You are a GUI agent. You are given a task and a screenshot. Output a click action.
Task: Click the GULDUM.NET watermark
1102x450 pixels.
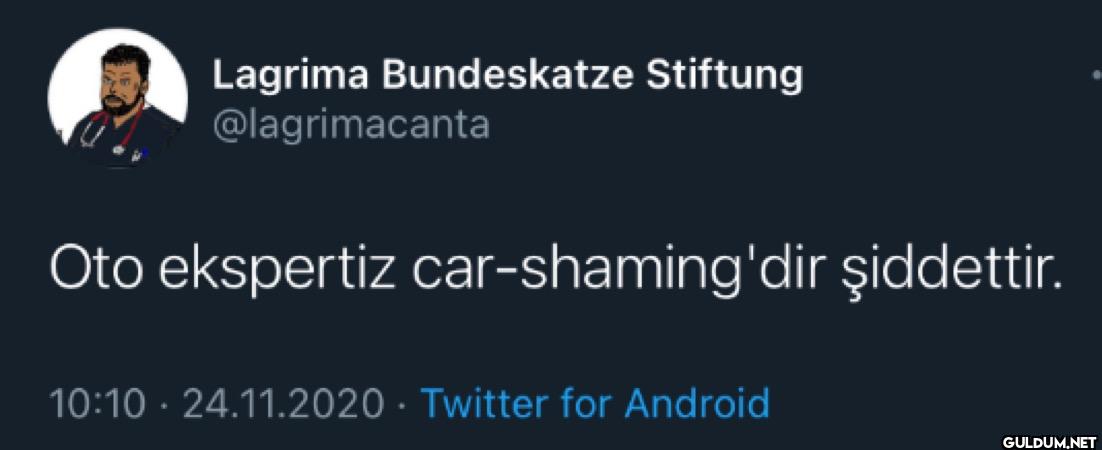1050,439
